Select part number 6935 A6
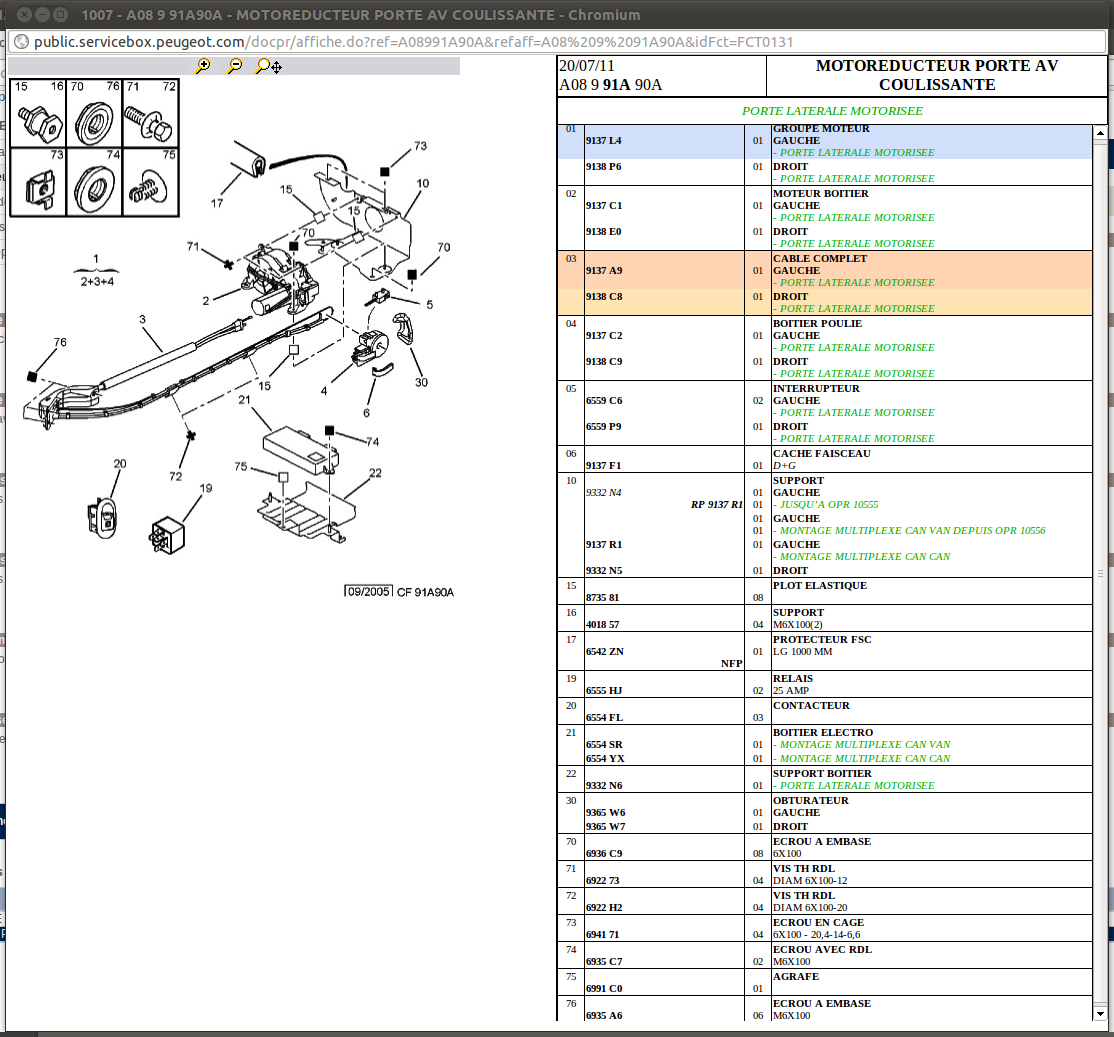Viewport: 1114px width, 1037px height. pos(604,1016)
